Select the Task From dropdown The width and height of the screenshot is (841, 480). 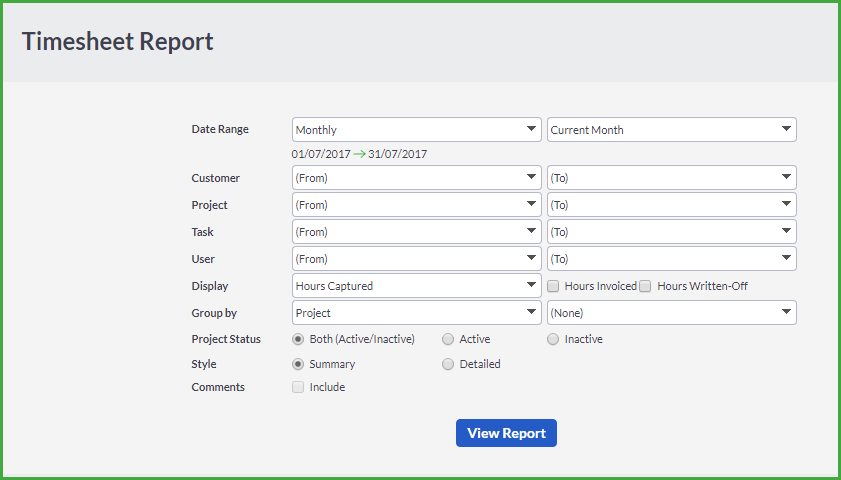(x=417, y=232)
